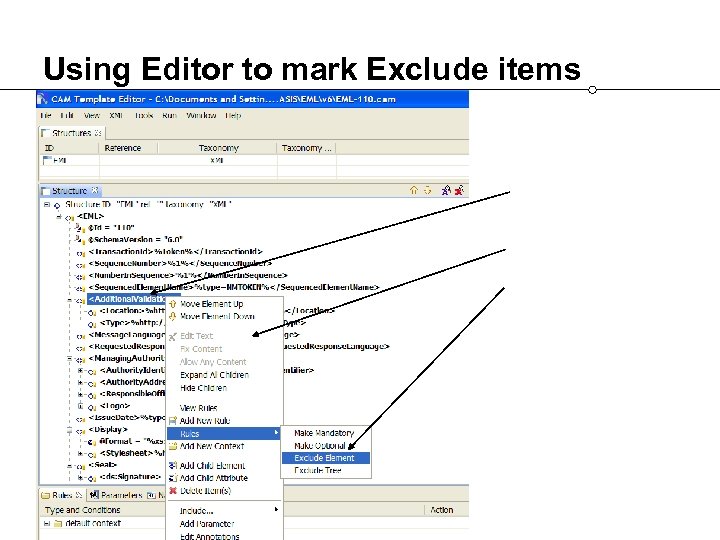The width and height of the screenshot is (720, 540).
Task: Click the red icon at Structure toolbar's end
Action: (x=459, y=190)
